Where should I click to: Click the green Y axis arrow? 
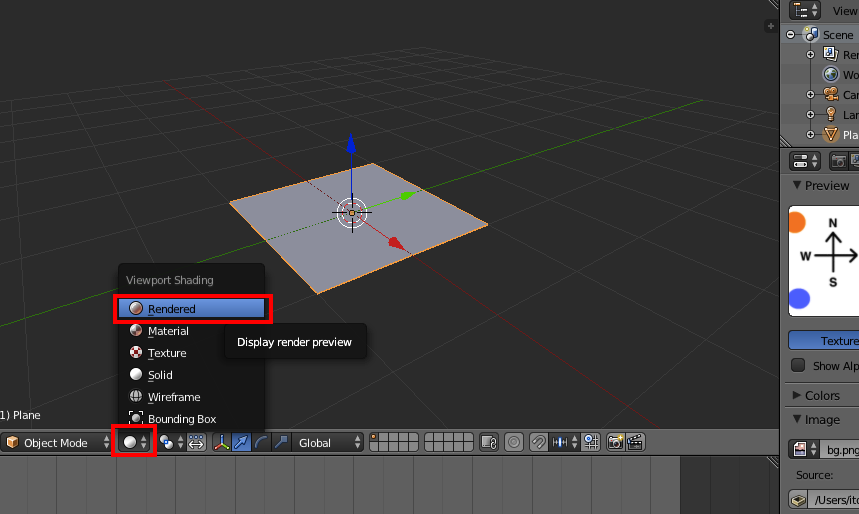(408, 195)
